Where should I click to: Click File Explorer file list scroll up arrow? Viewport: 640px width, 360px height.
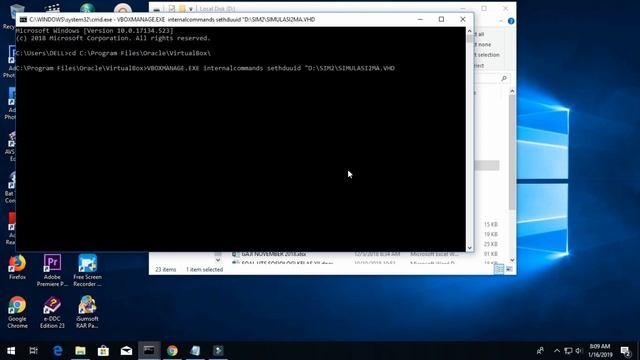[512, 91]
